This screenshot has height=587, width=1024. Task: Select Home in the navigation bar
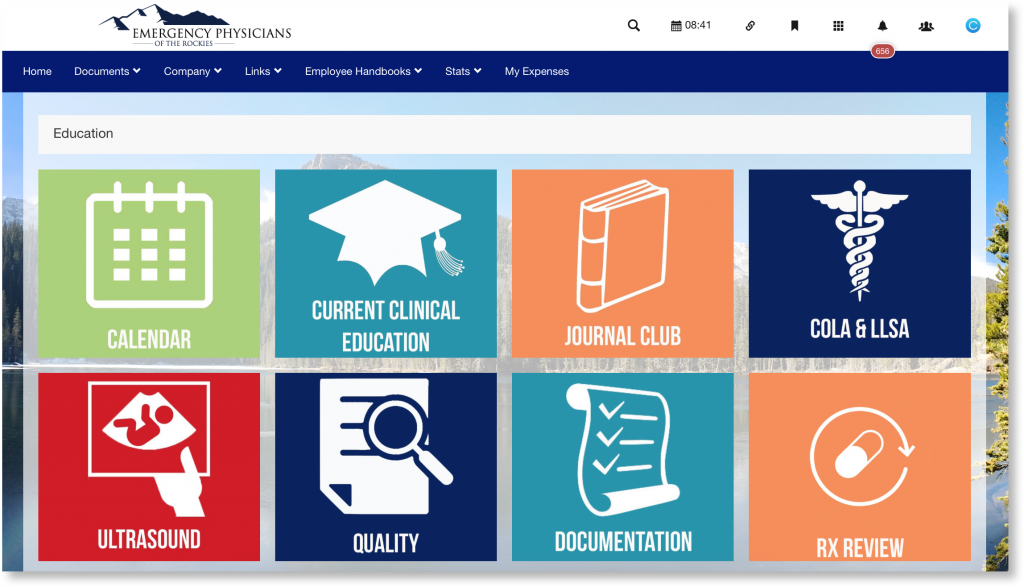click(37, 71)
